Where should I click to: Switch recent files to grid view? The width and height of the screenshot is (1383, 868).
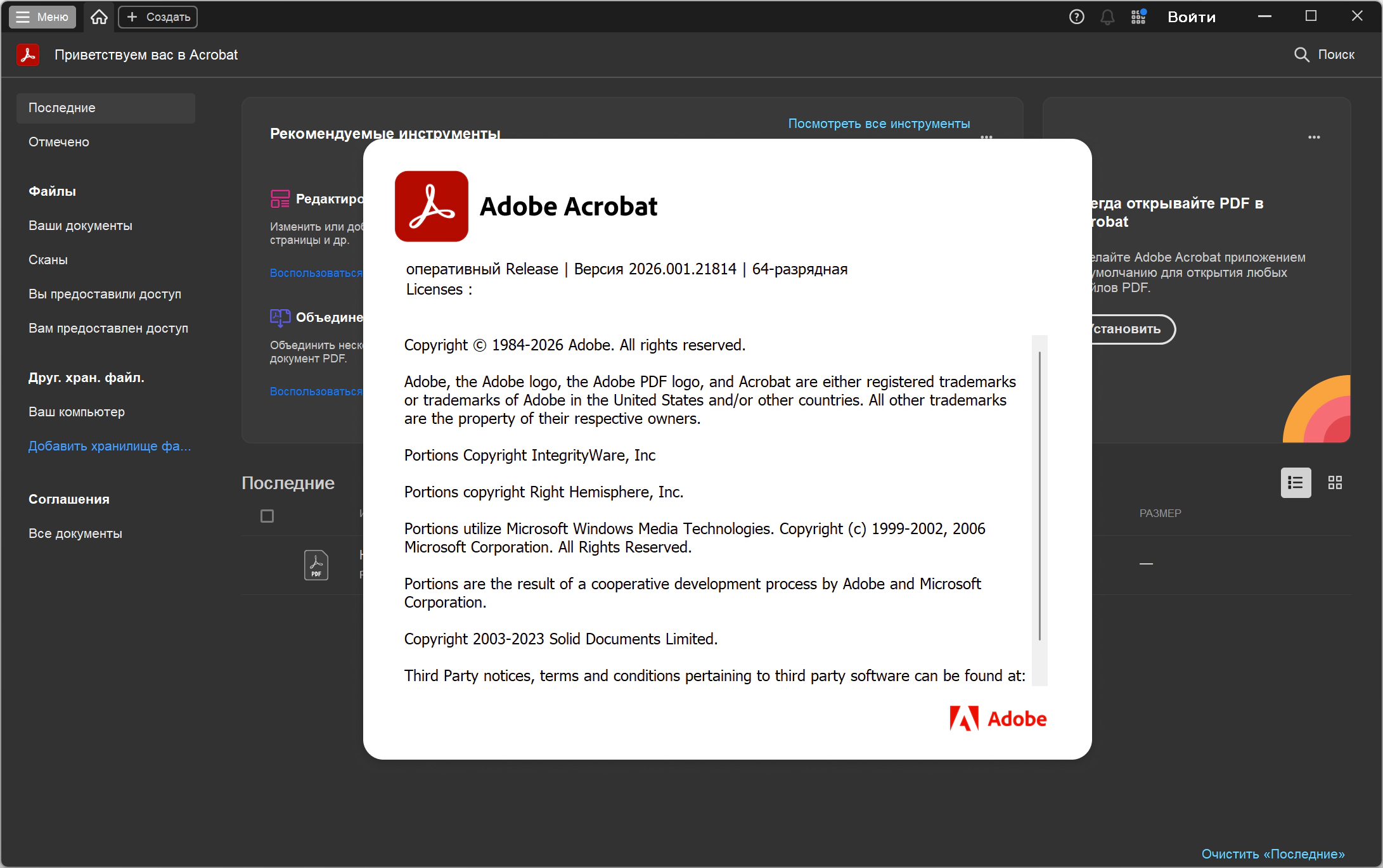pos(1335,483)
